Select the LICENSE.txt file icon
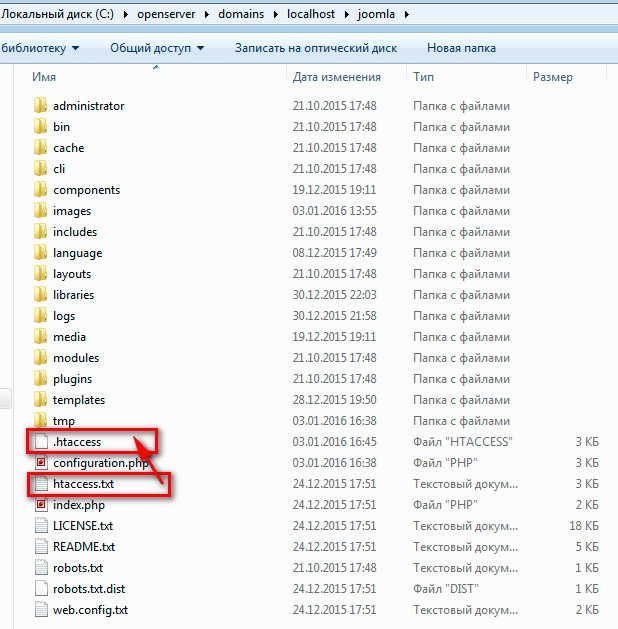This screenshot has height=629, width=618. tap(40, 526)
